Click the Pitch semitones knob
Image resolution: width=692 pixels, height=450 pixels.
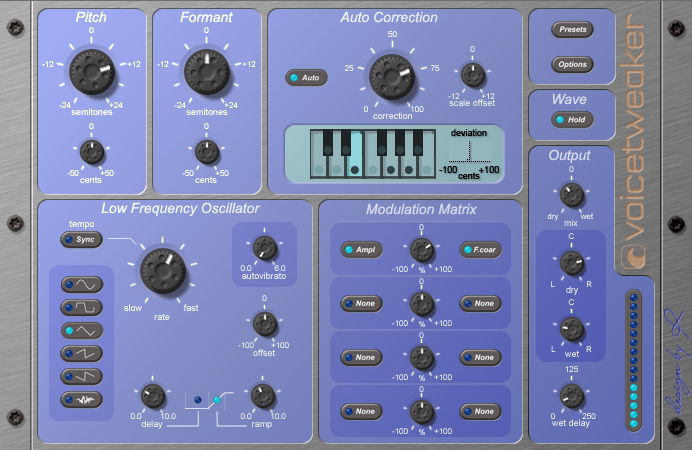(91, 72)
